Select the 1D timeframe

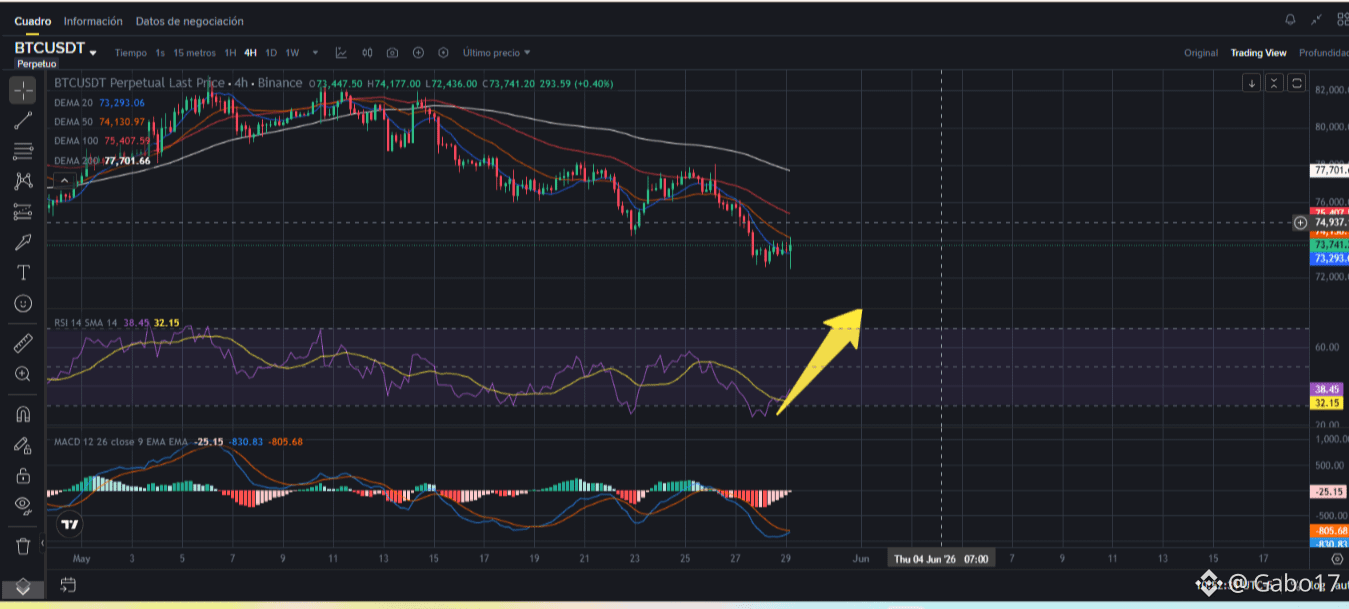[x=271, y=52]
